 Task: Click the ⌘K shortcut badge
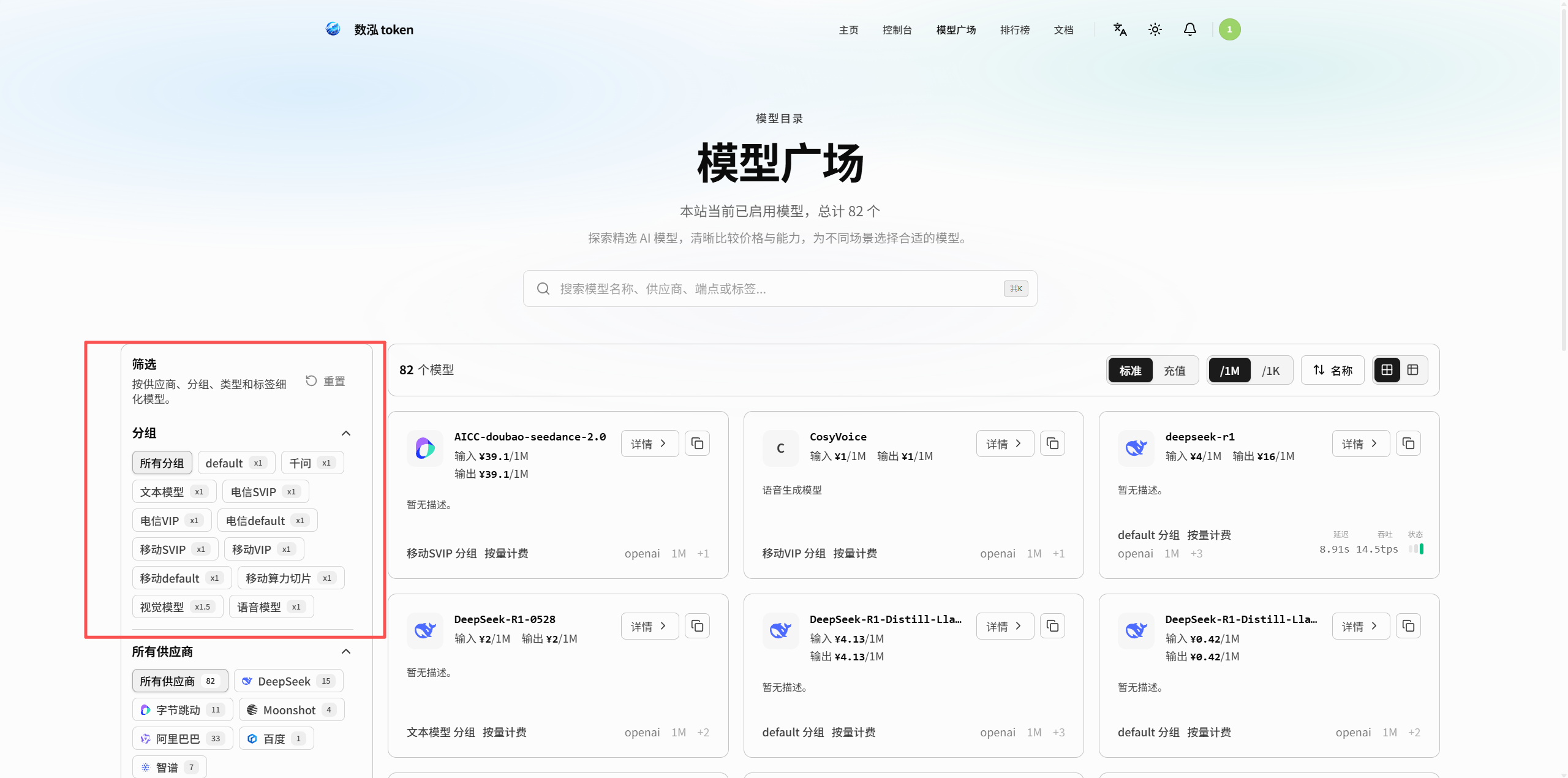point(1016,289)
